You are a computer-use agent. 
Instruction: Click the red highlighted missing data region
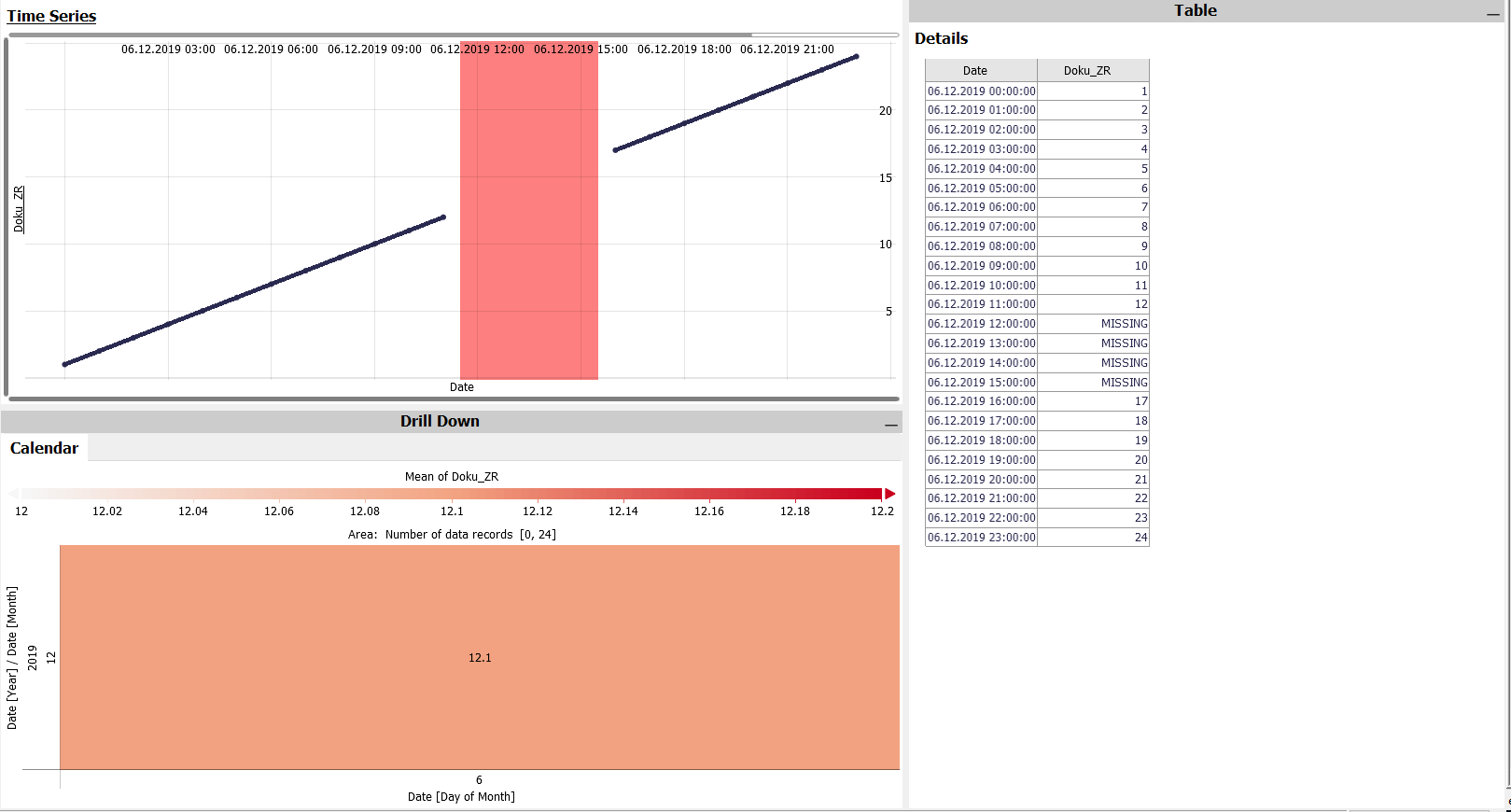point(528,210)
